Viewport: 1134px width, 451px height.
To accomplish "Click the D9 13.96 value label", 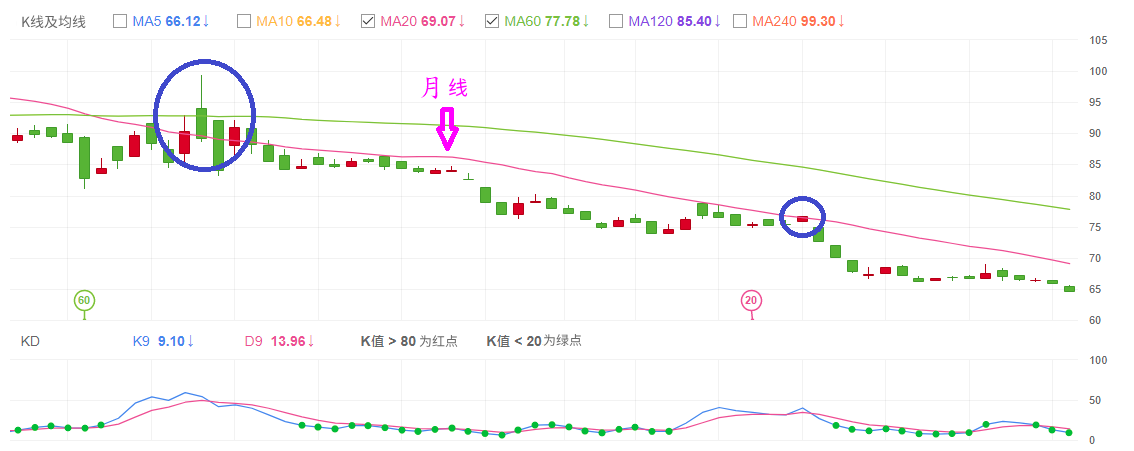I will pyautogui.click(x=279, y=341).
